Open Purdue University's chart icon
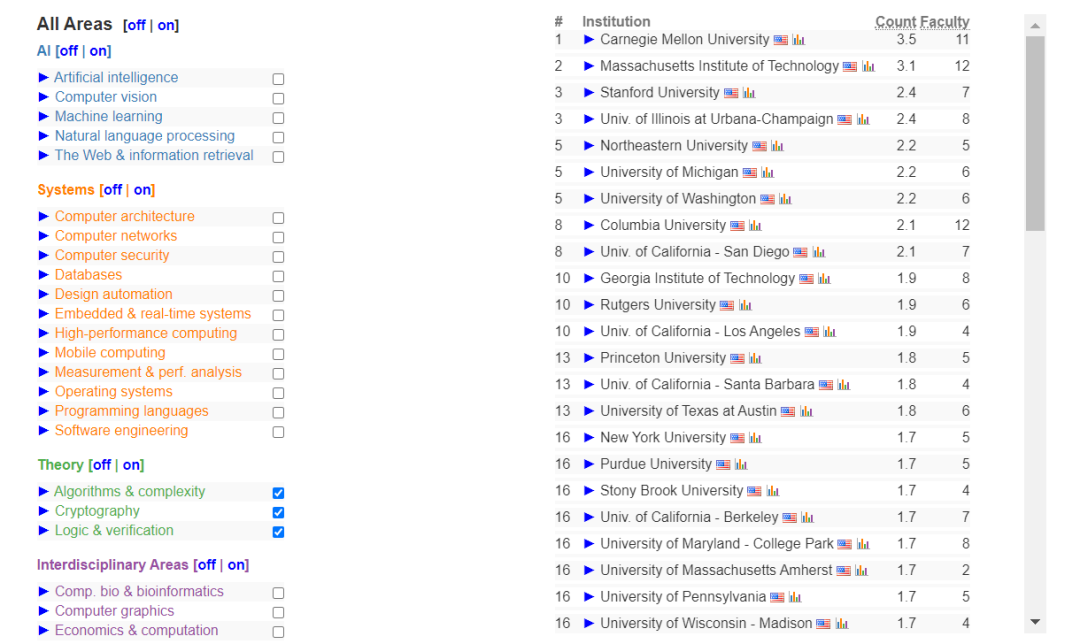Image resolution: width=1080 pixels, height=644 pixels. pos(740,465)
